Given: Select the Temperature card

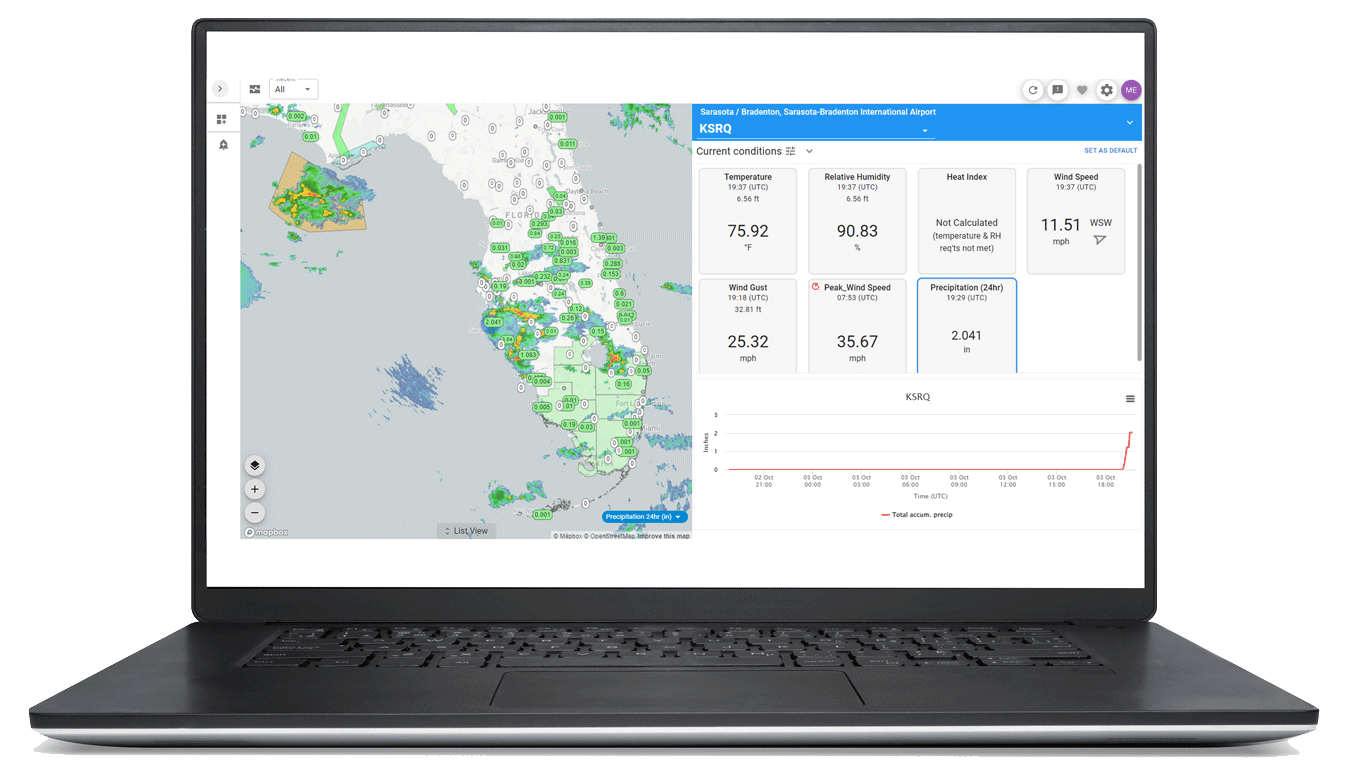Looking at the screenshot, I should point(748,221).
